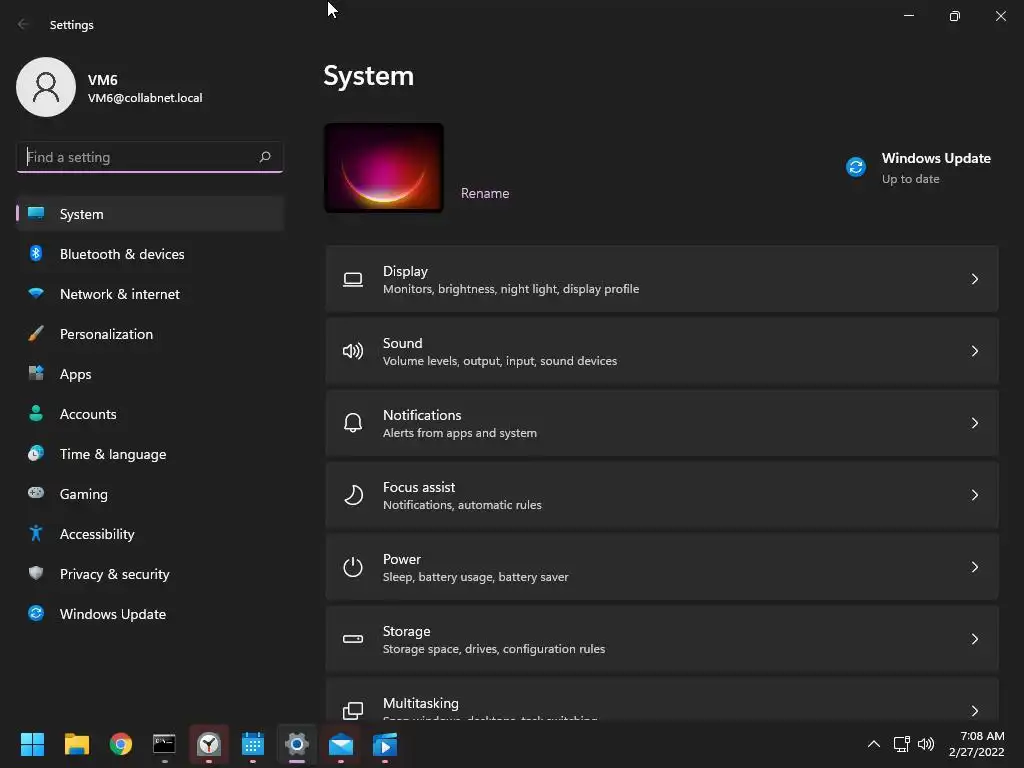Expand Display settings chevron

974,280
